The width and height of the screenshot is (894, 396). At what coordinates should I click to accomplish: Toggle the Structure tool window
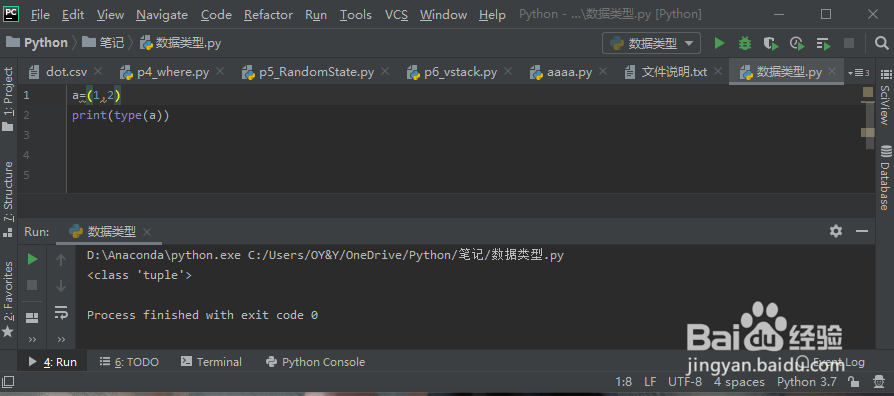tap(8, 199)
